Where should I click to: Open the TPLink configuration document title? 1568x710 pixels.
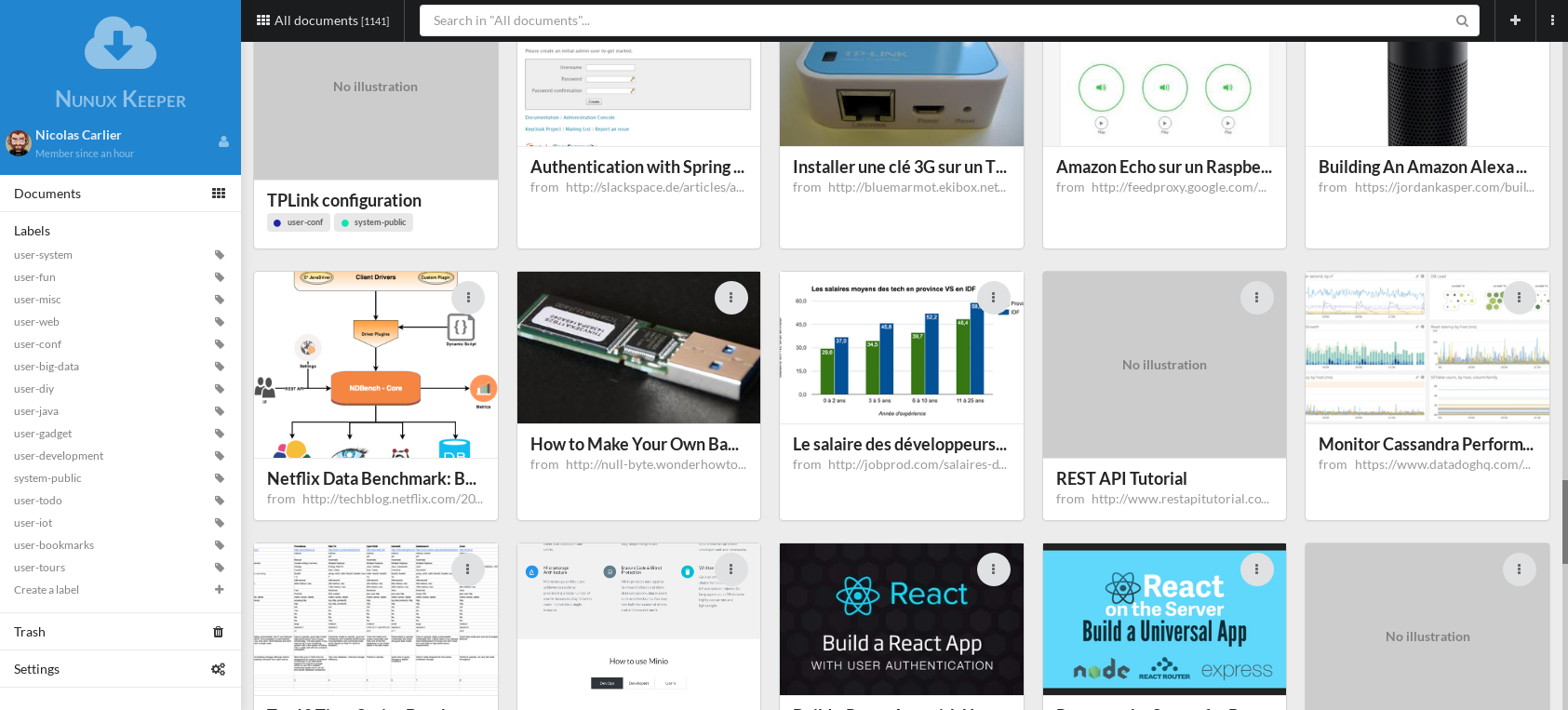(344, 200)
